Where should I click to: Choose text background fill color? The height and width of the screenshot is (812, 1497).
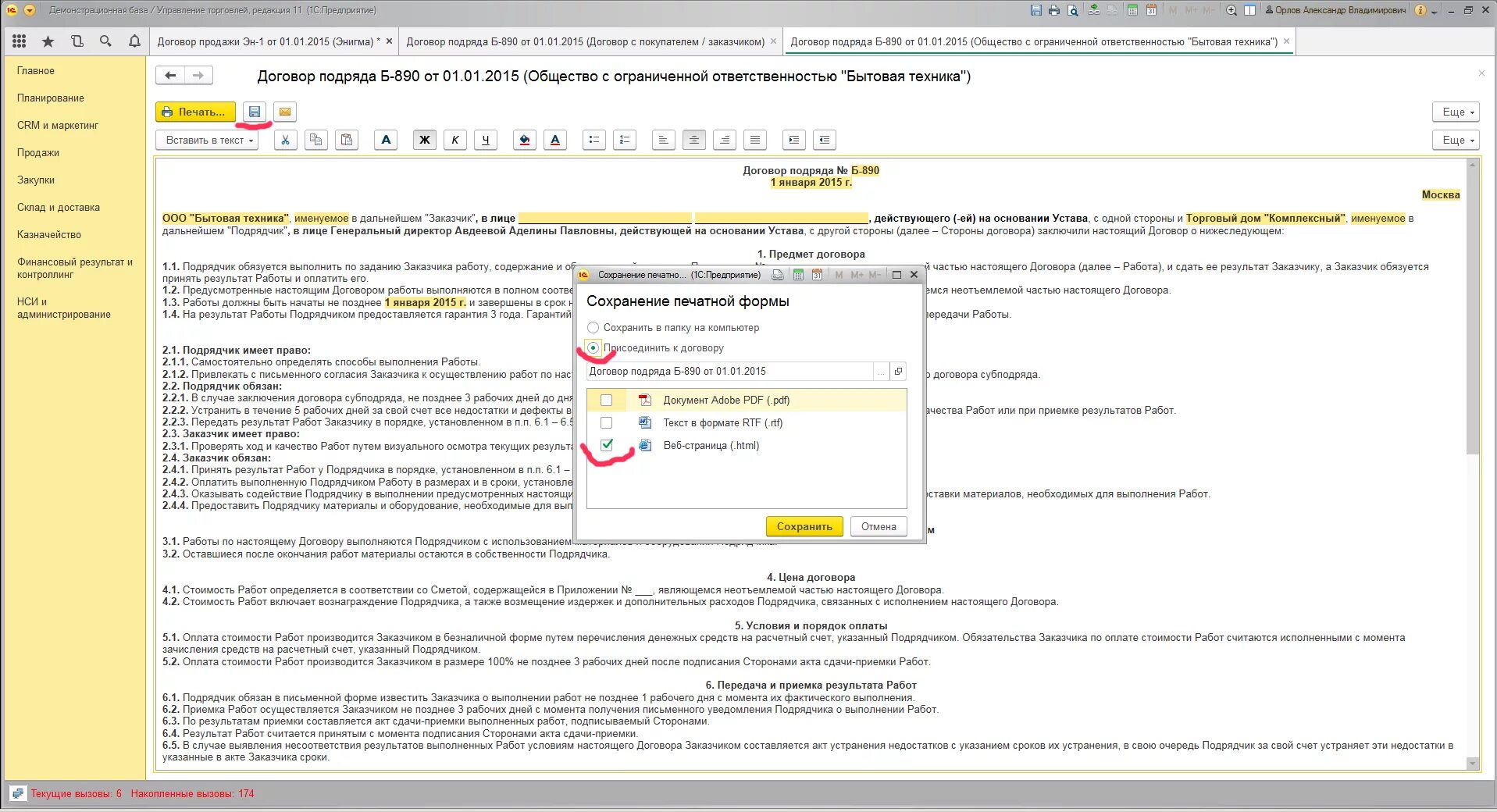[x=525, y=140]
